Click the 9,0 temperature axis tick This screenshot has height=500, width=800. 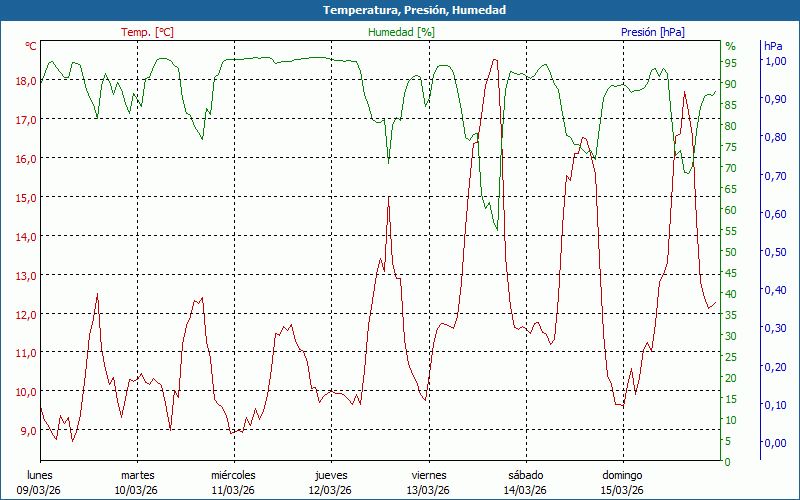[x=27, y=431]
